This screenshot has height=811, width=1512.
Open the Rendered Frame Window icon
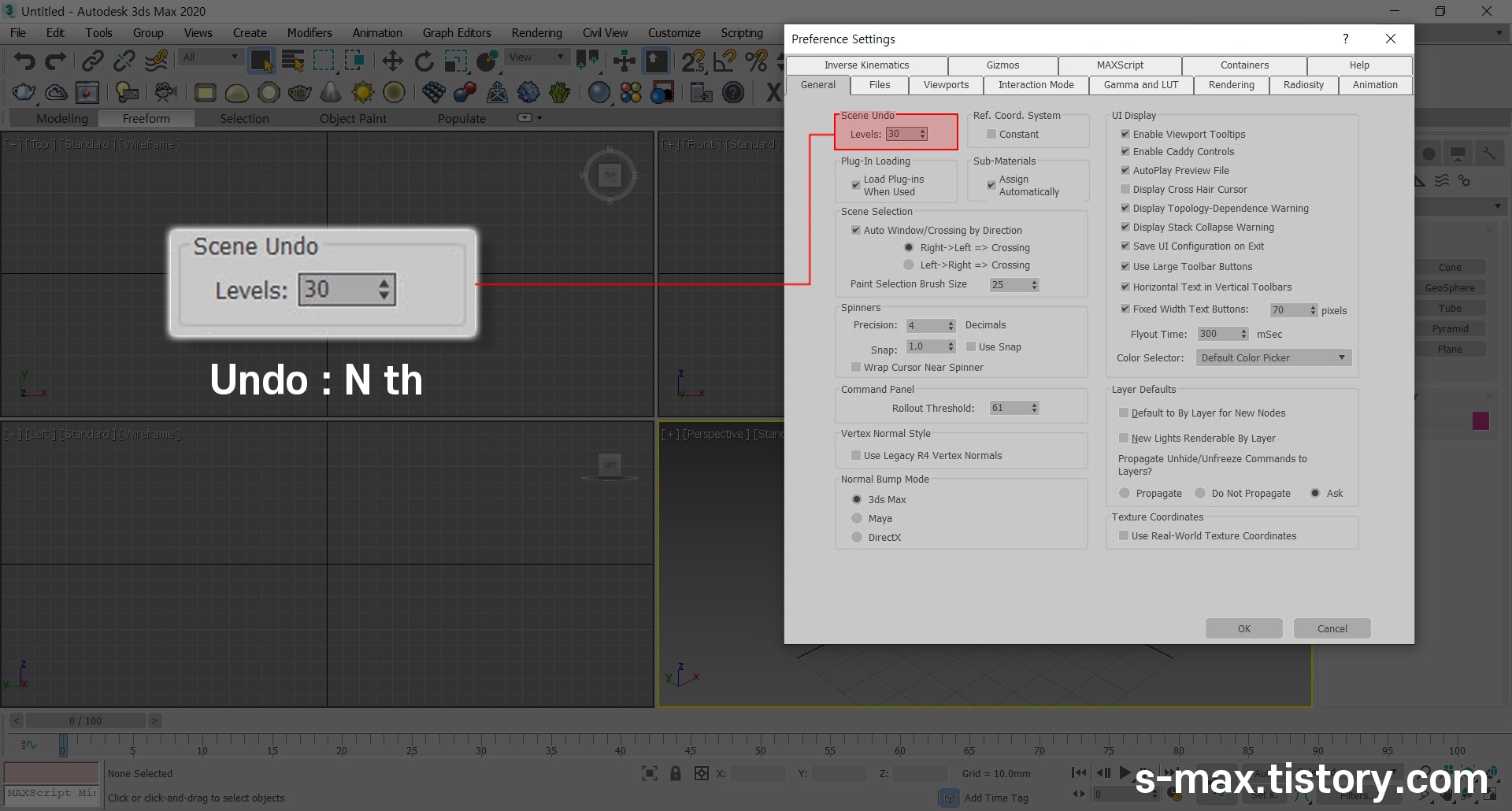point(87,92)
